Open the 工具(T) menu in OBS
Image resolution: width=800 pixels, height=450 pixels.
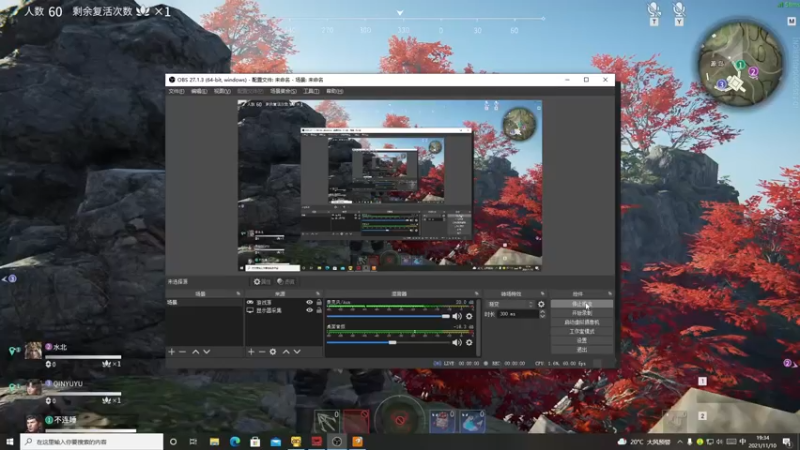pos(311,91)
